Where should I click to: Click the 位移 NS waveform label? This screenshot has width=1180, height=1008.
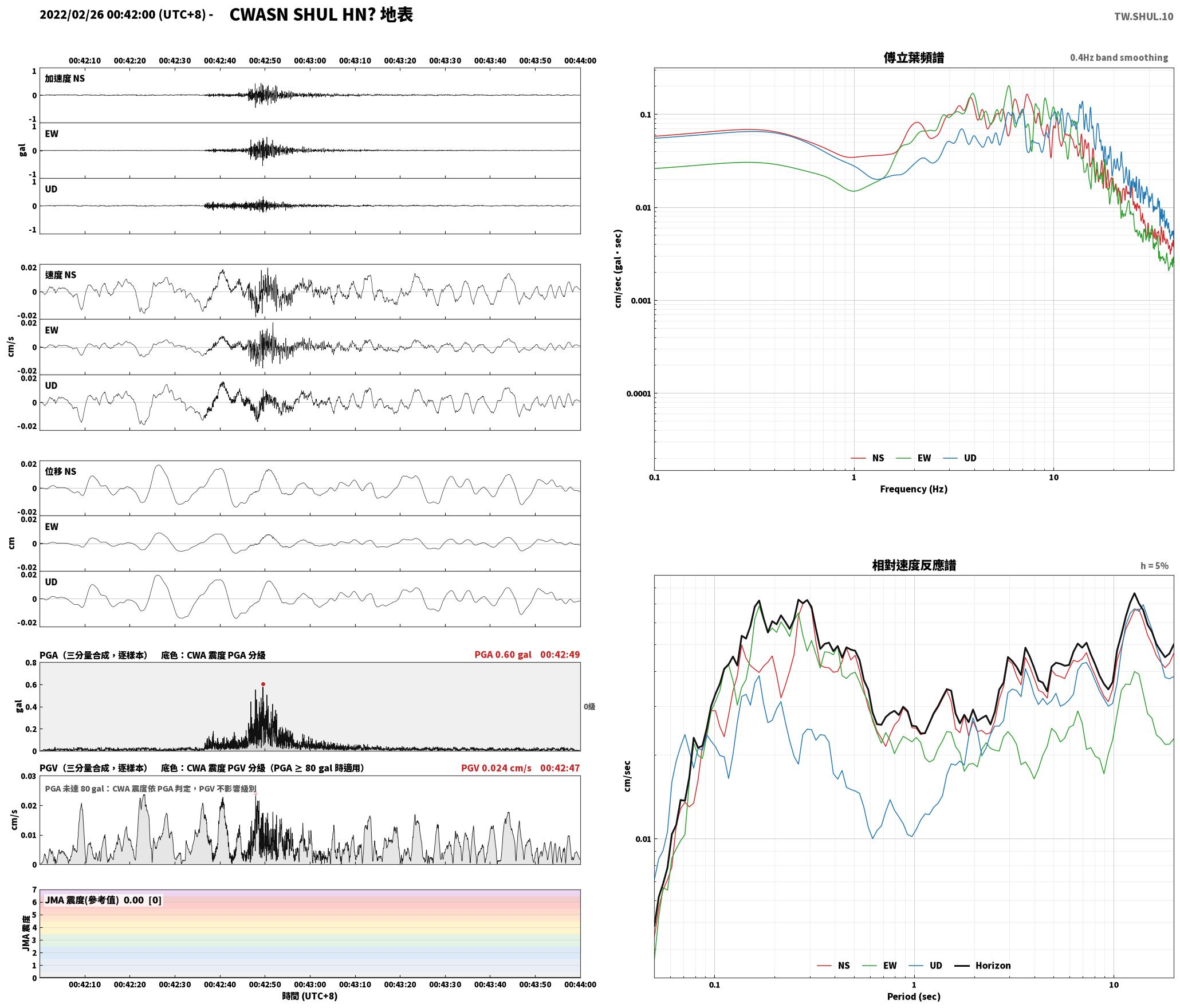tap(60, 471)
